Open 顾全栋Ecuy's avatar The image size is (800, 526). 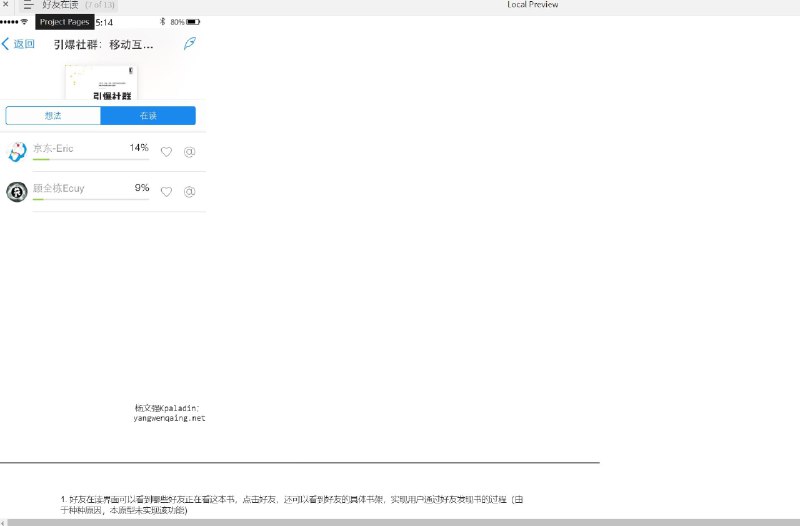coord(16,192)
